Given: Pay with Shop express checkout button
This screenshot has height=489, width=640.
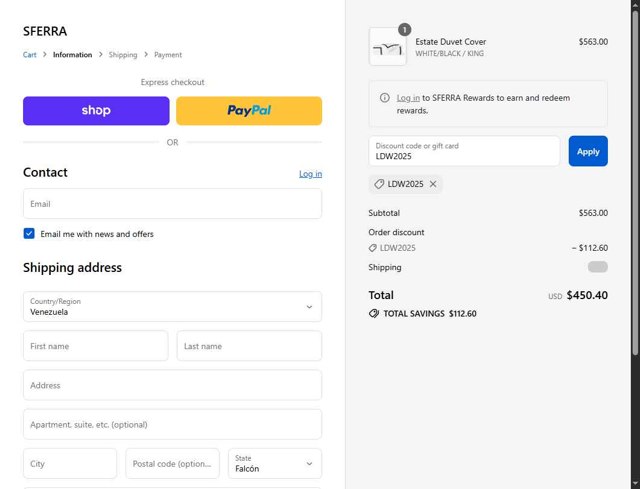Looking at the screenshot, I should pyautogui.click(x=96, y=111).
